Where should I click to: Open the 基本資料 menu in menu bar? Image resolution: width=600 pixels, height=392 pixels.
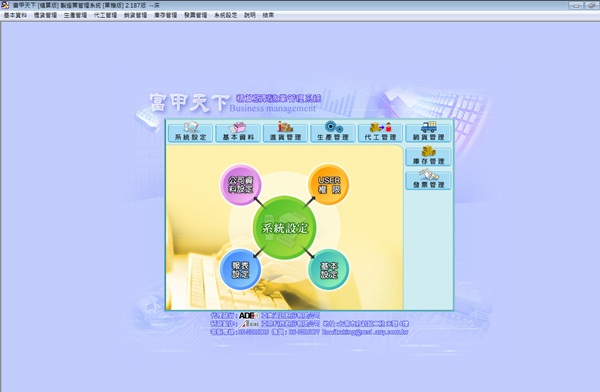tap(15, 15)
